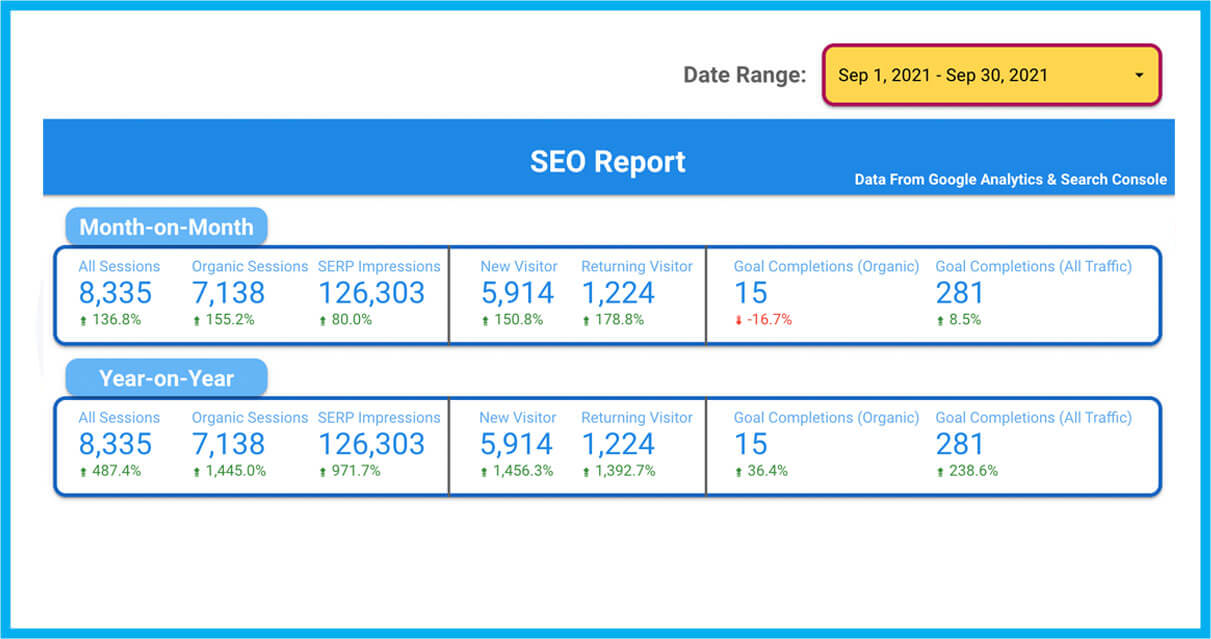The width and height of the screenshot is (1211, 639).
Task: Click the up arrow beside 487.4% yearly sessions
Action: [84, 471]
